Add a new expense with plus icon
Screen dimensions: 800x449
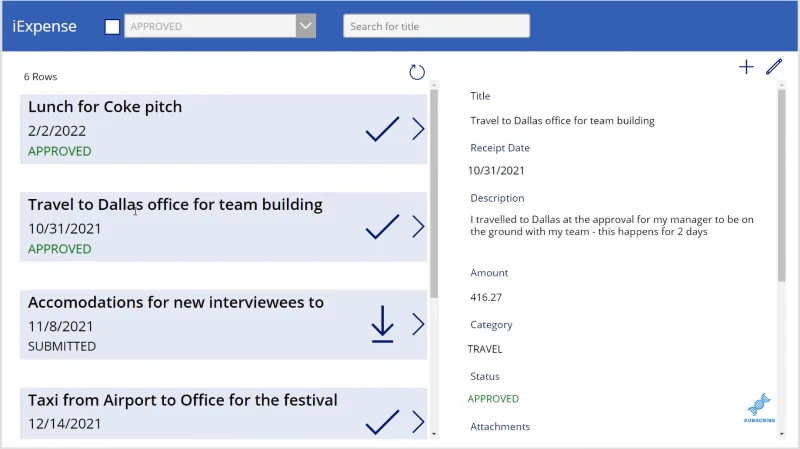[746, 67]
